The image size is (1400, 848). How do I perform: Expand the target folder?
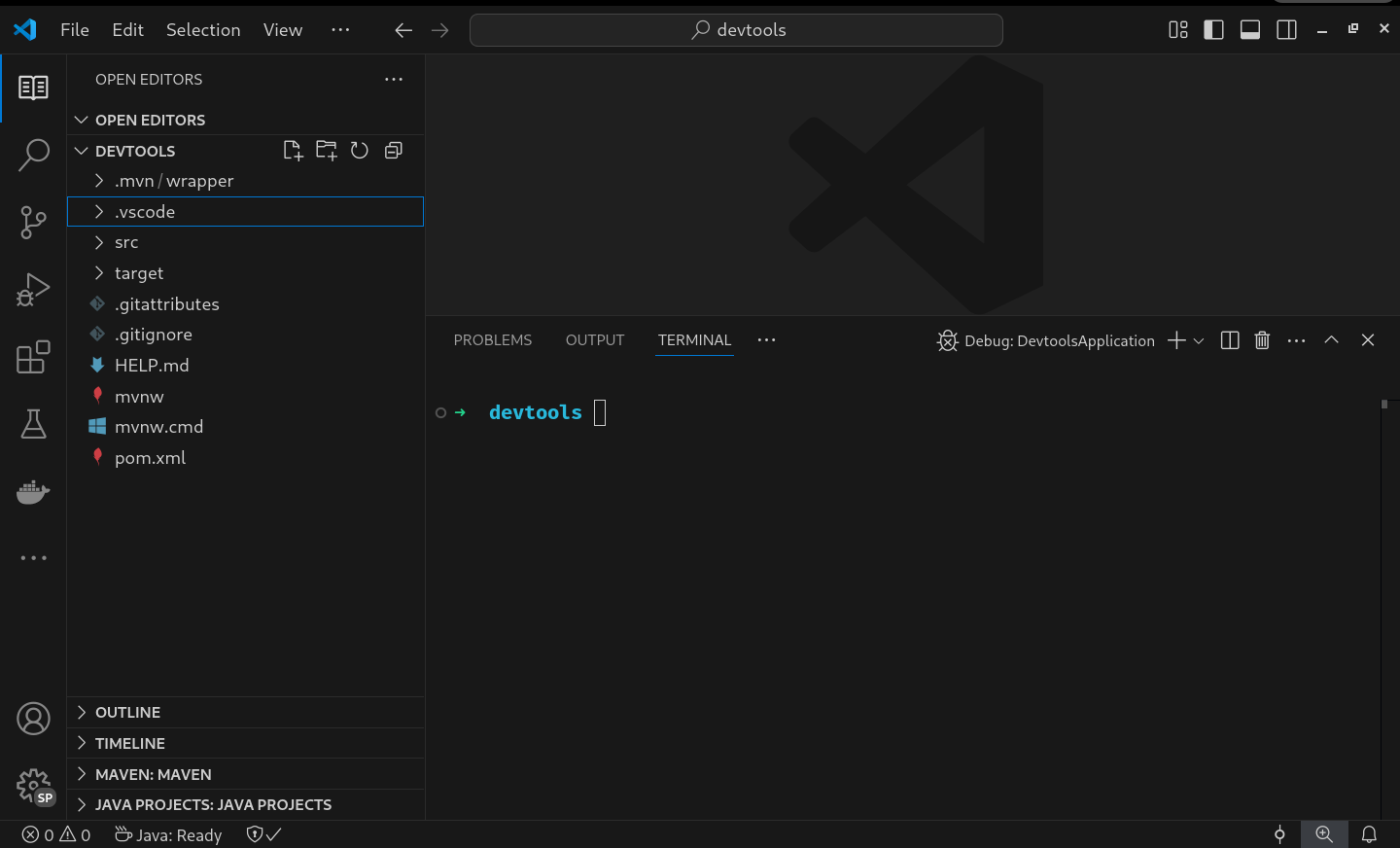pos(245,273)
